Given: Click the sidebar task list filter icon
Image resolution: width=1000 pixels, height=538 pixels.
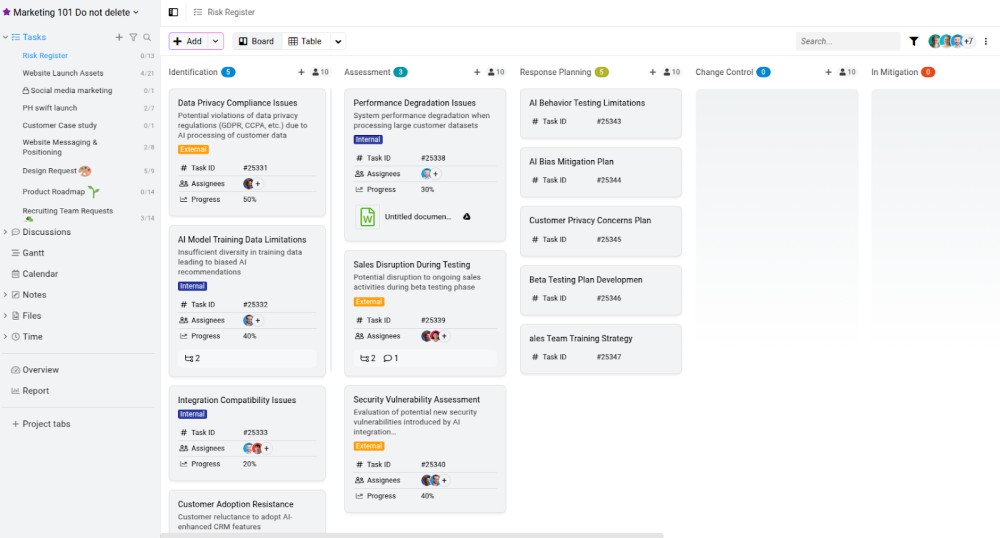Looking at the screenshot, I should tap(133, 37).
